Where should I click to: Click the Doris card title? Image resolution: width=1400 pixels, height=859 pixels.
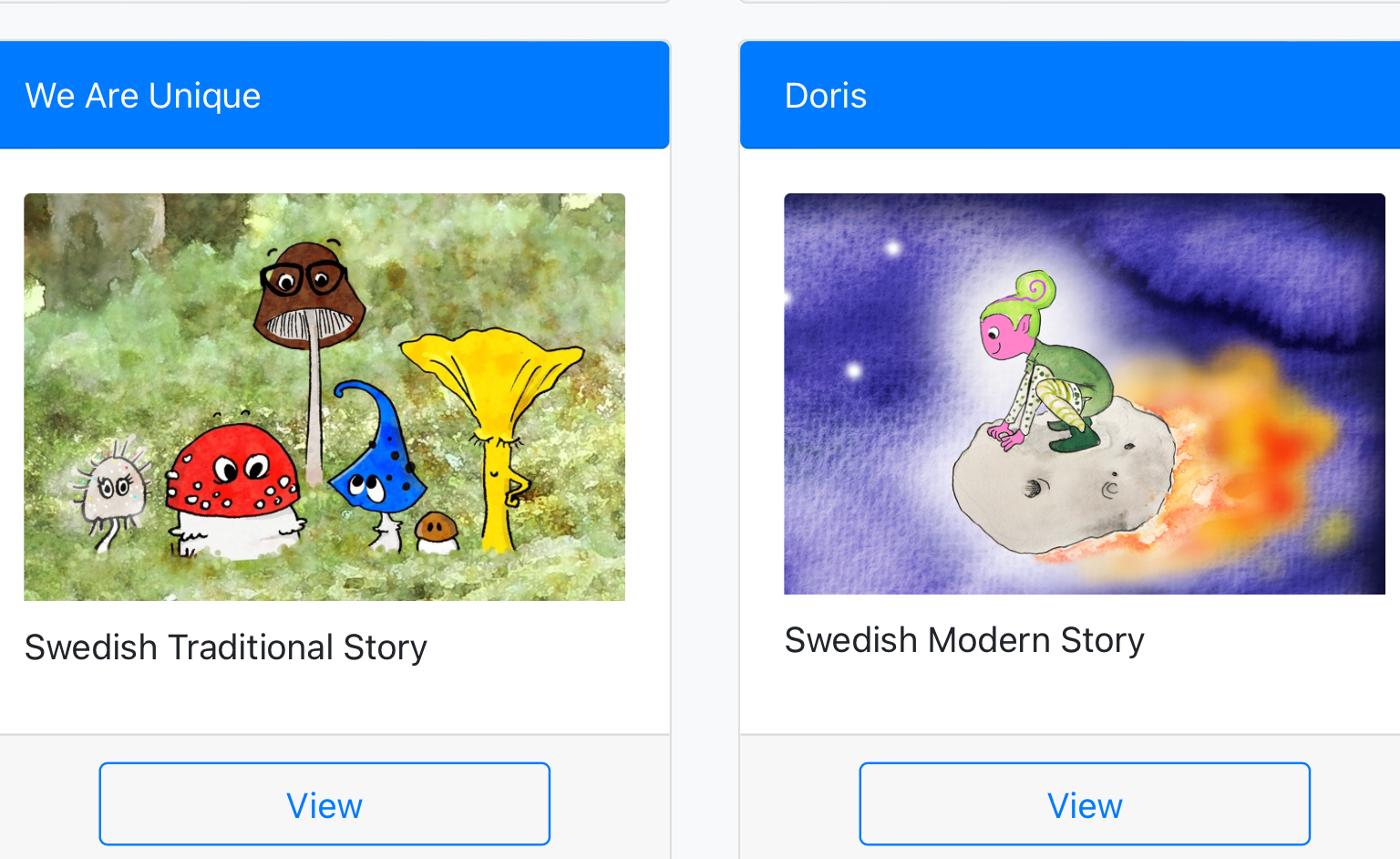826,96
